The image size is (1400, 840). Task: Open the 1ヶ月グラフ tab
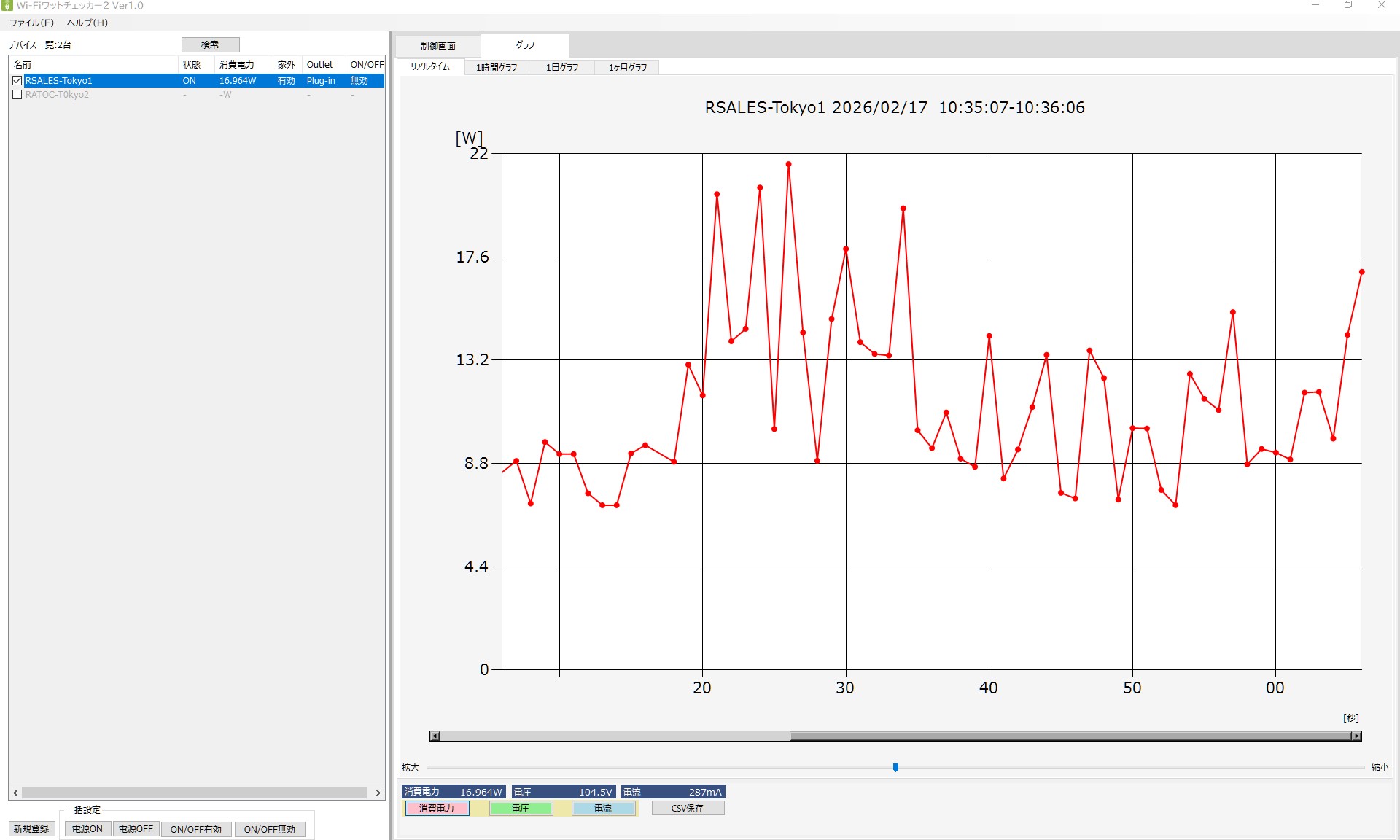tap(628, 67)
